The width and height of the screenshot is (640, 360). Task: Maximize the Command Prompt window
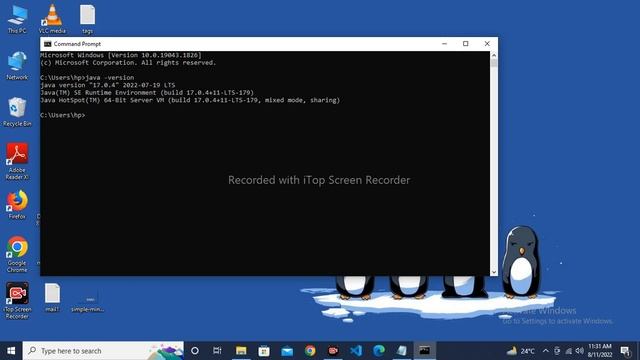click(x=466, y=44)
